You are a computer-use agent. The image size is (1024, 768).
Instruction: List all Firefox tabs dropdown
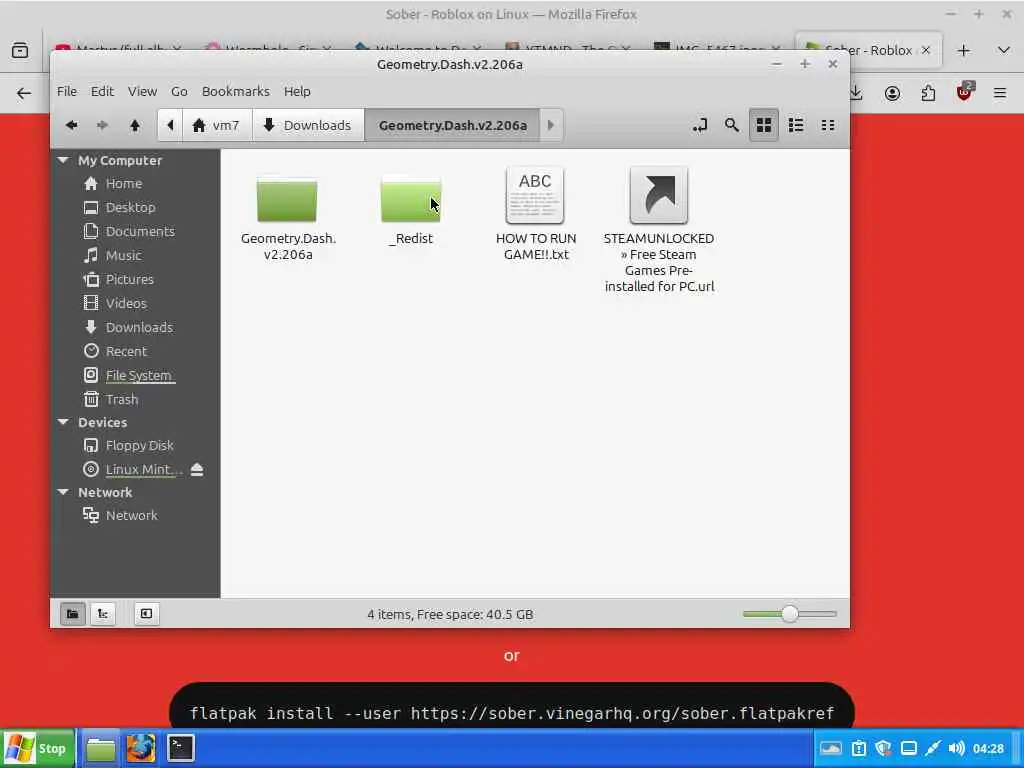coord(1004,50)
